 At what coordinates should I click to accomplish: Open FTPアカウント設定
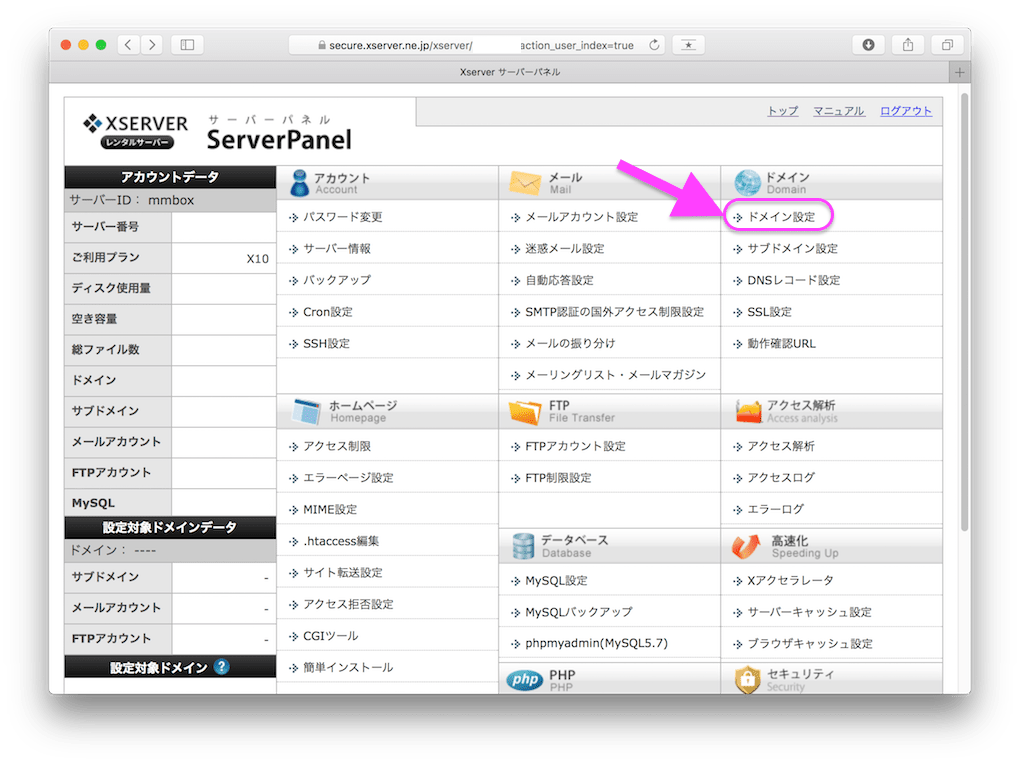(575, 446)
